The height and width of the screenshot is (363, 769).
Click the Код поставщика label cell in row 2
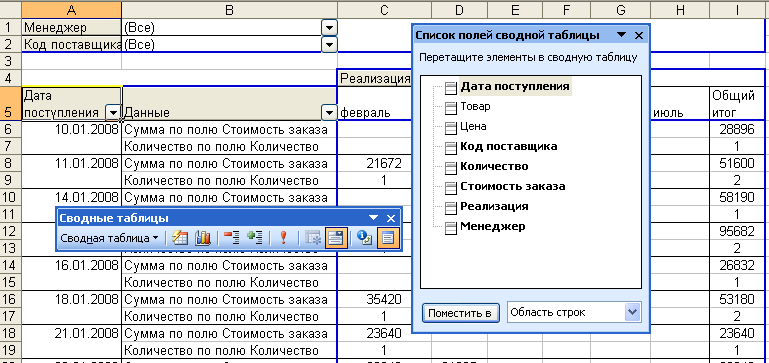pos(72,45)
